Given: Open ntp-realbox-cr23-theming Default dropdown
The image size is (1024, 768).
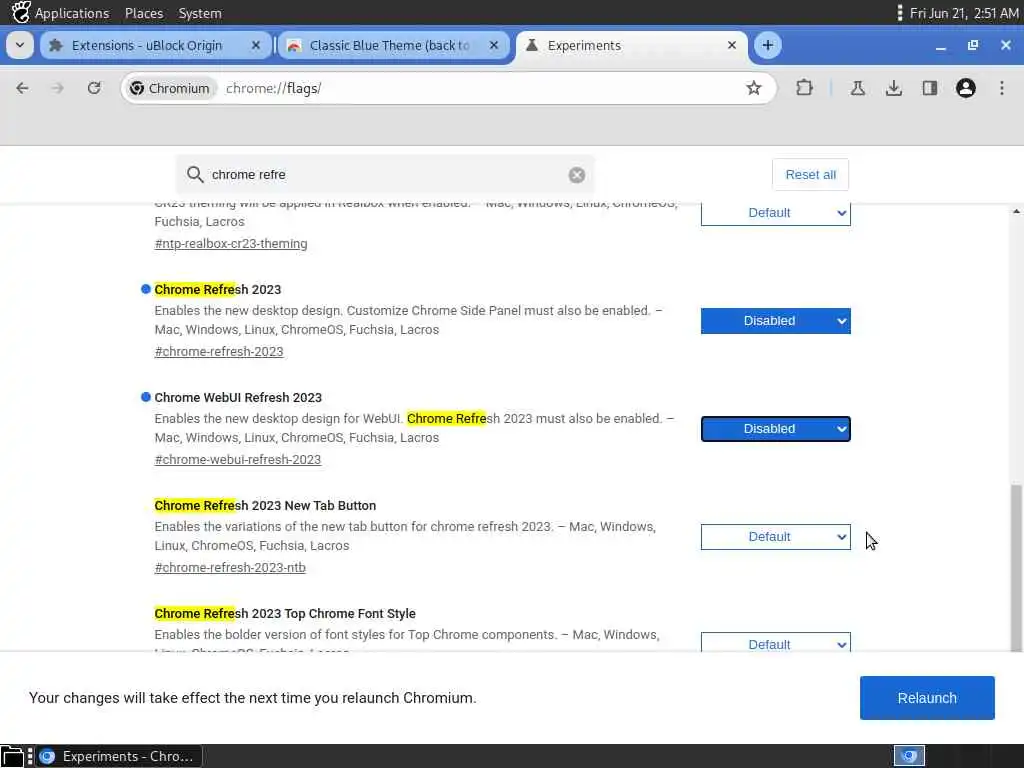Looking at the screenshot, I should tap(775, 213).
